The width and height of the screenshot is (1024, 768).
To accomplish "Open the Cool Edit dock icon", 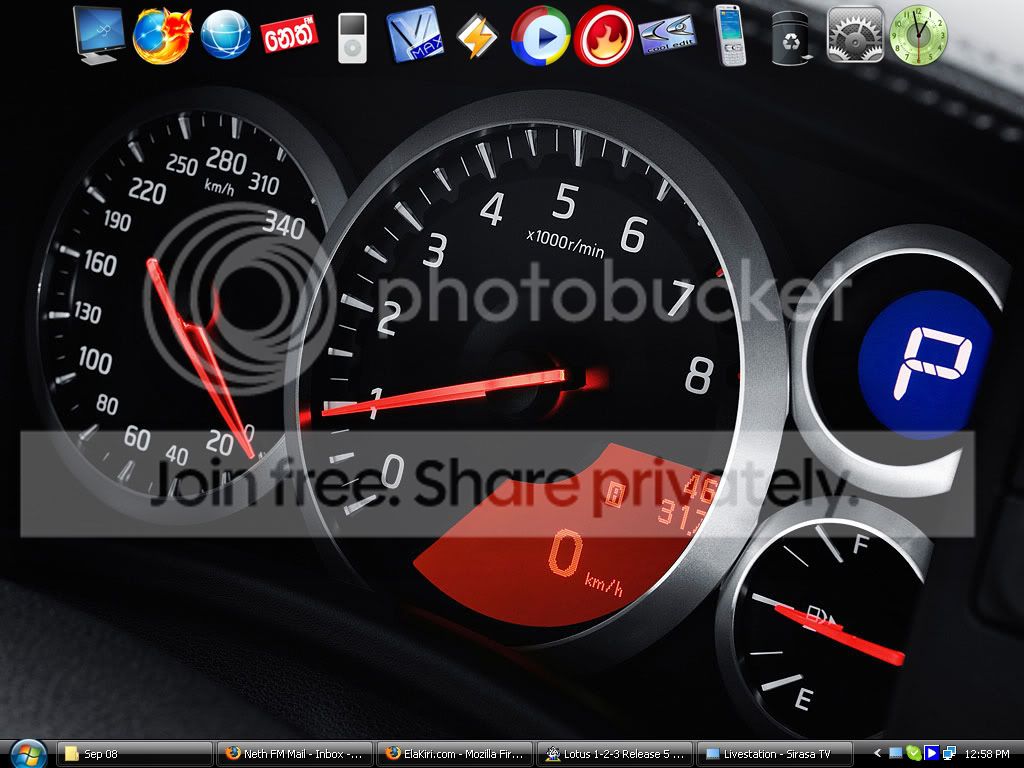I will (667, 35).
